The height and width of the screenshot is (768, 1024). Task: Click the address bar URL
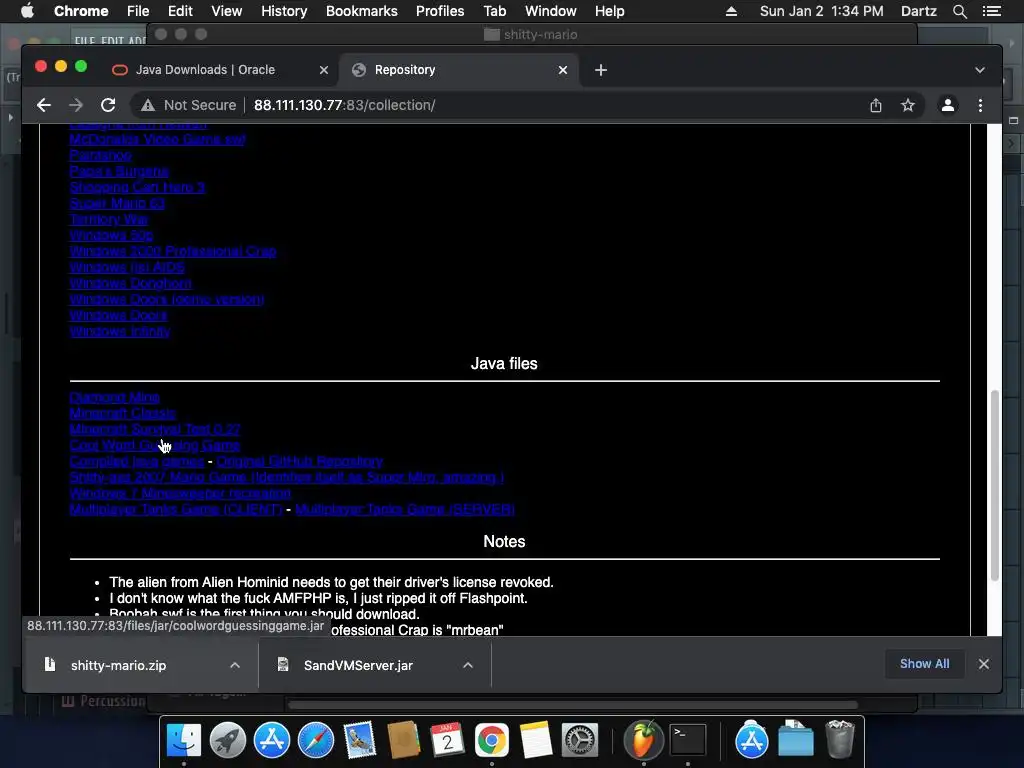pos(344,105)
